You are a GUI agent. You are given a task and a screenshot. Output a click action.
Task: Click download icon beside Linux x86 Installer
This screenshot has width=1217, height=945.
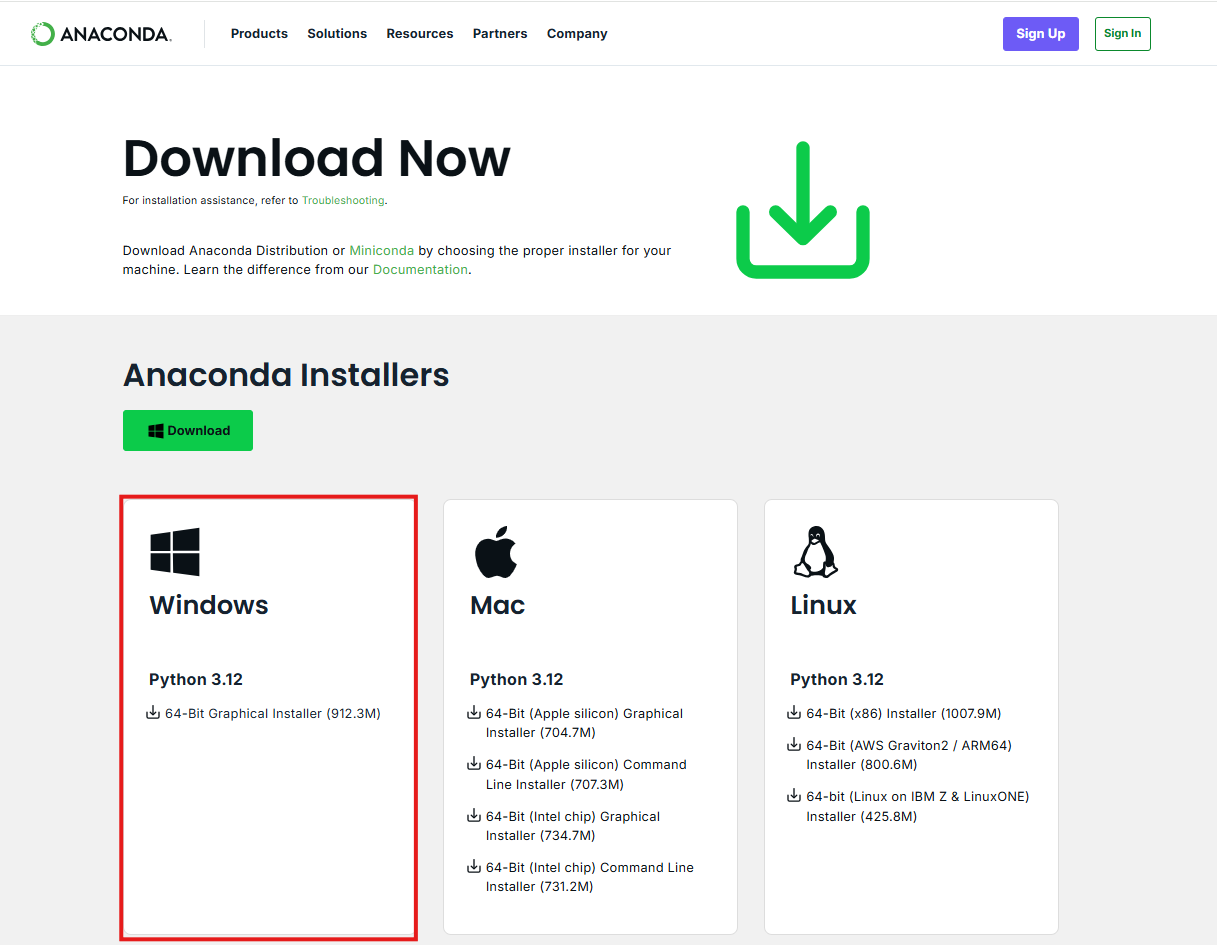tap(795, 713)
